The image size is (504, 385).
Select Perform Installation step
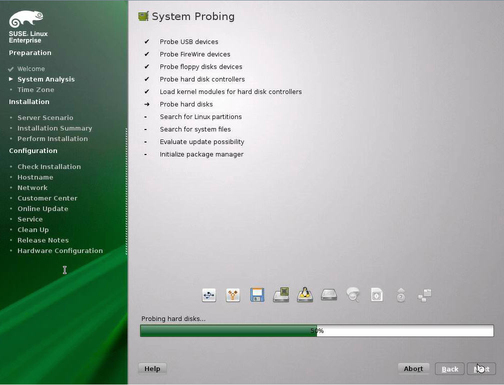tap(53, 139)
